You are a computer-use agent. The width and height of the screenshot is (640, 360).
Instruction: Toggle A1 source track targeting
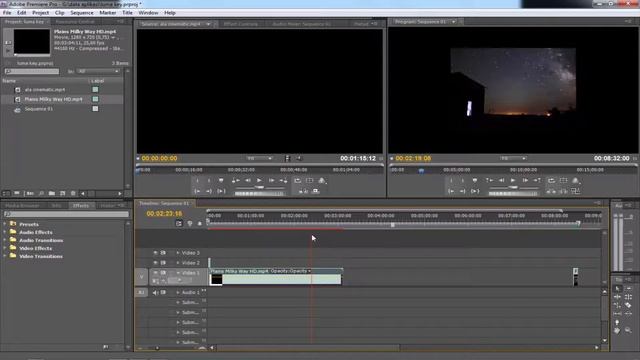pos(142,293)
